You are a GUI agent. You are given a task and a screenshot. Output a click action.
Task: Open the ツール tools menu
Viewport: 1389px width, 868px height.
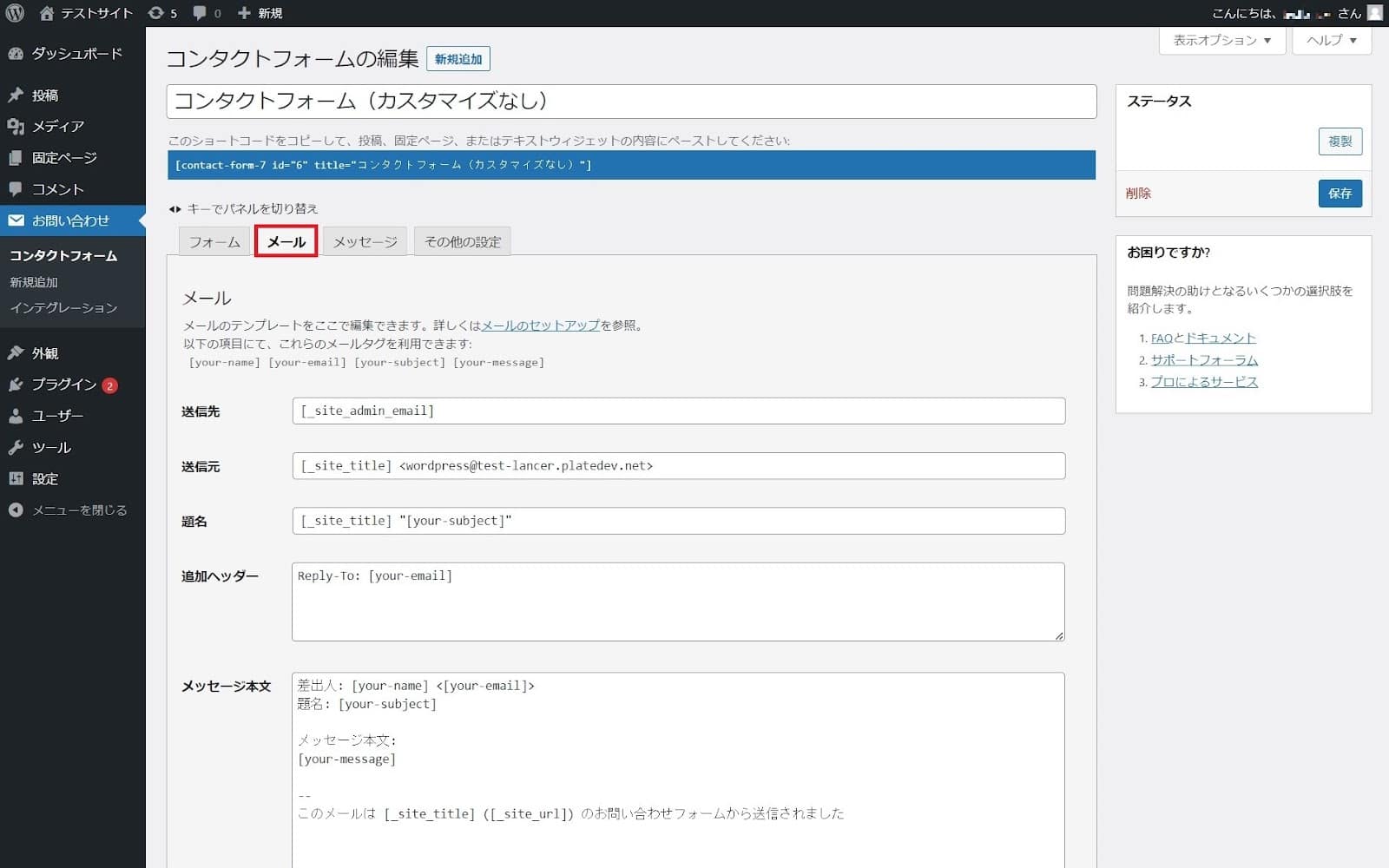(x=51, y=448)
